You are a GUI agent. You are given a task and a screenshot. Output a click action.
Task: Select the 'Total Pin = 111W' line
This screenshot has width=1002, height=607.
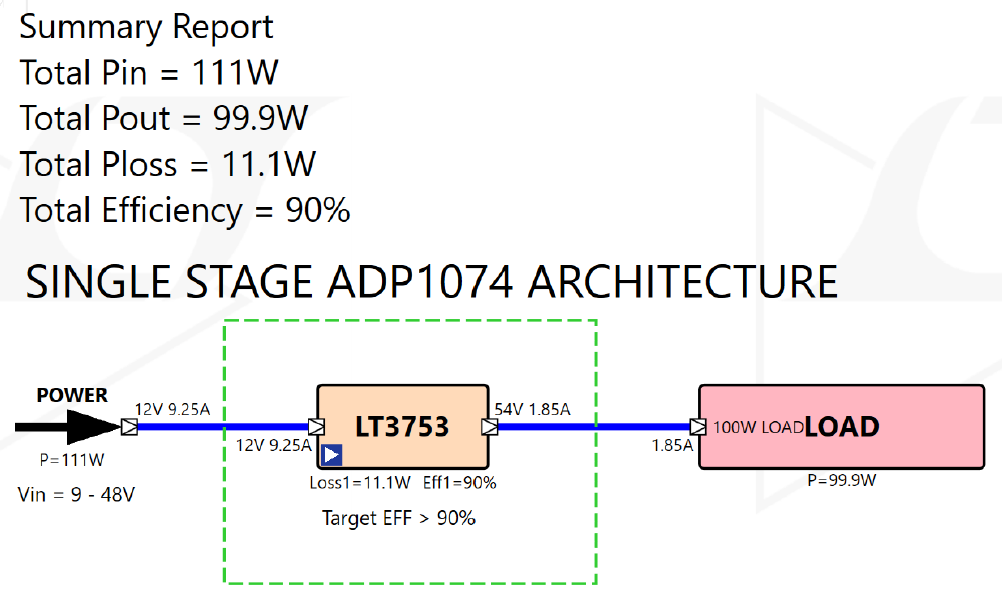point(149,72)
